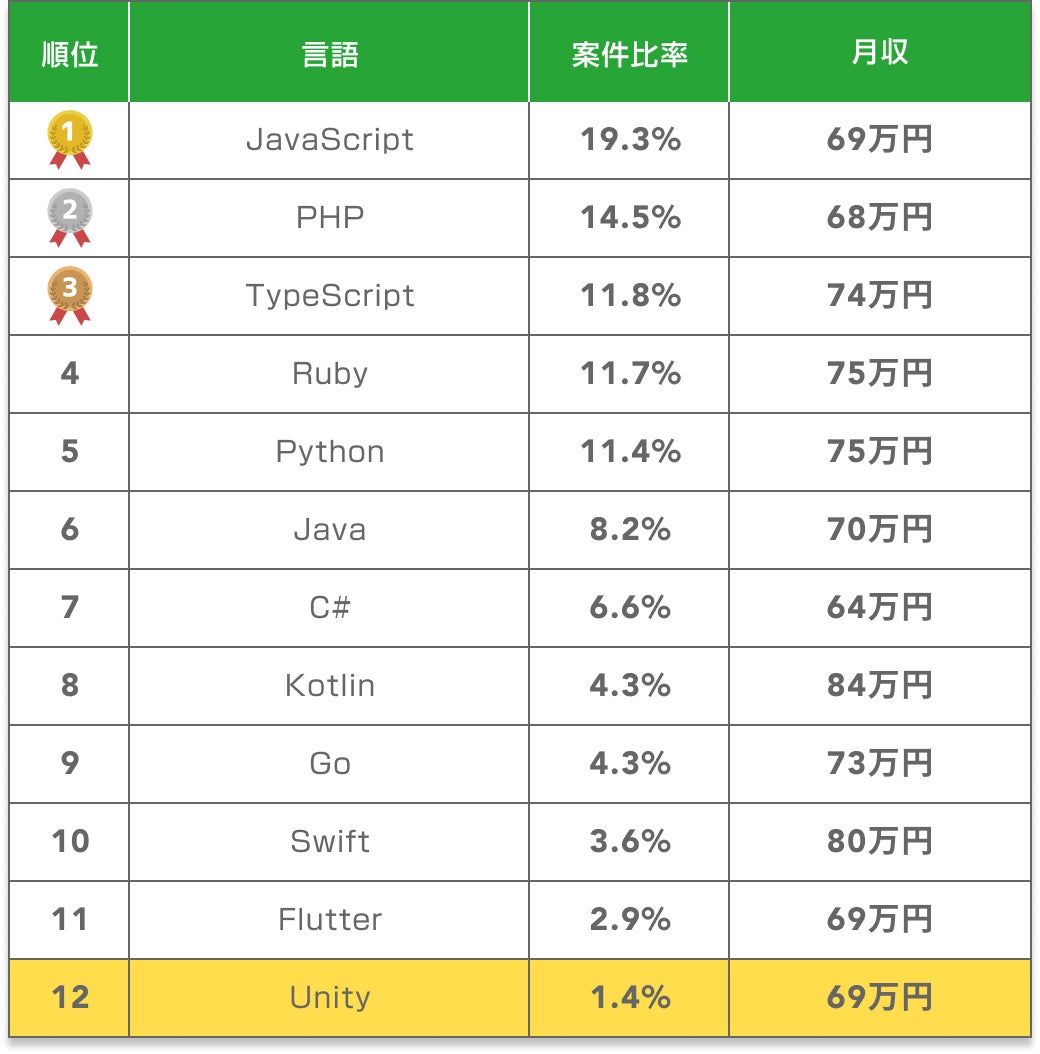Select the JavaScript language cell

point(329,140)
